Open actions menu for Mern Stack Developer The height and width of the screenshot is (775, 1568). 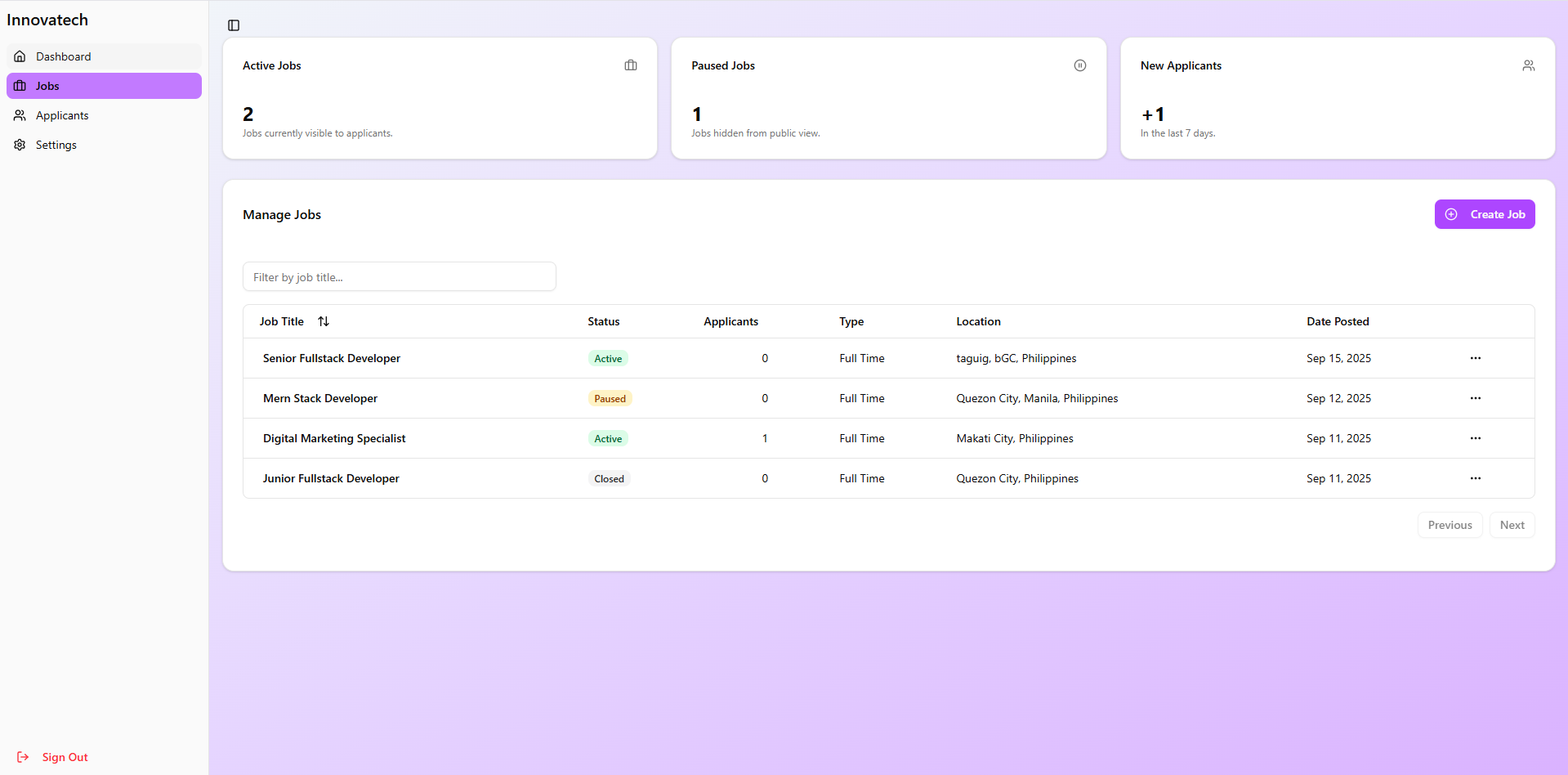pyautogui.click(x=1476, y=398)
